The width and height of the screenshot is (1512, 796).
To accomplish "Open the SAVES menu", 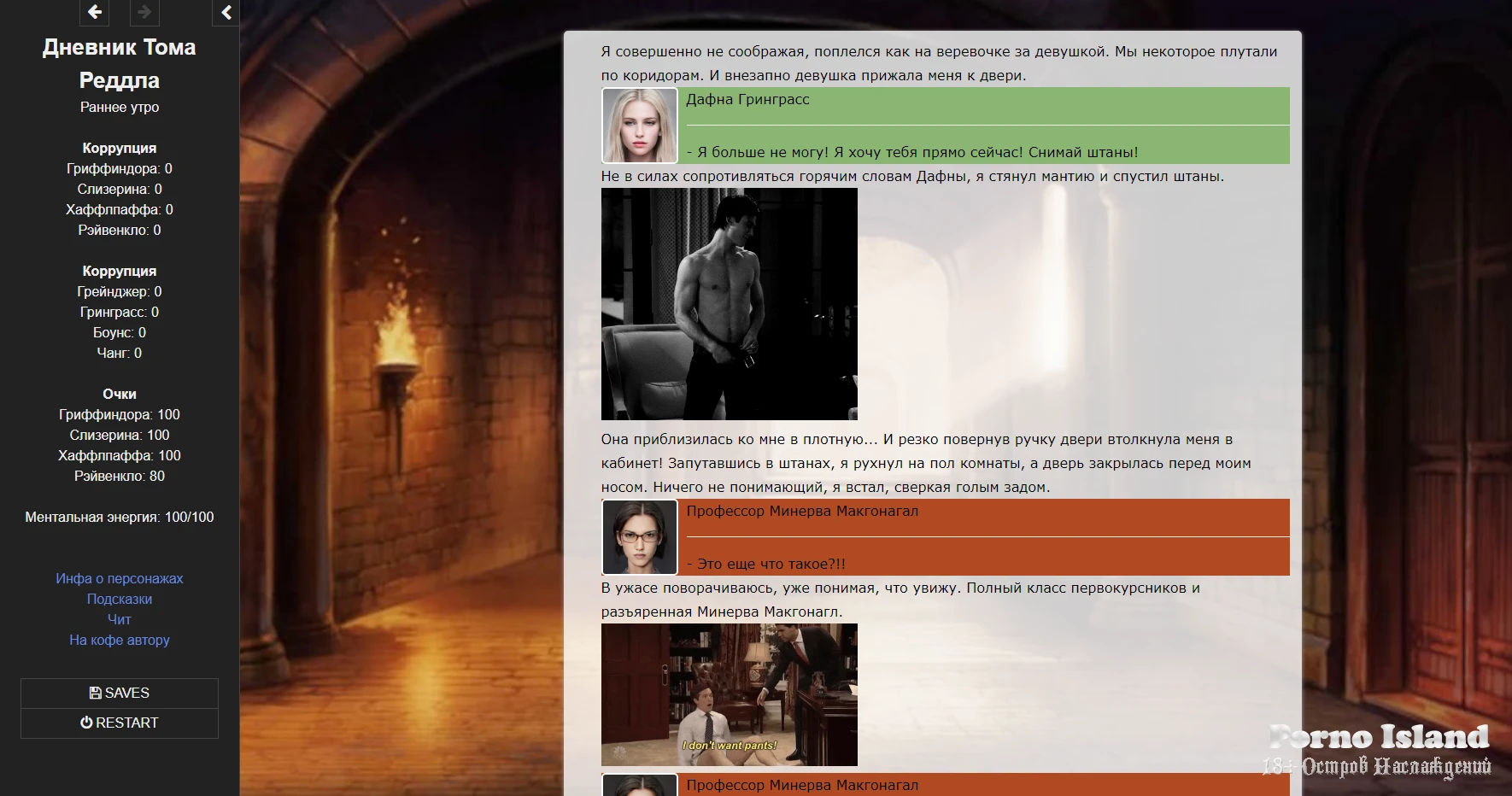I will pyautogui.click(x=120, y=693).
